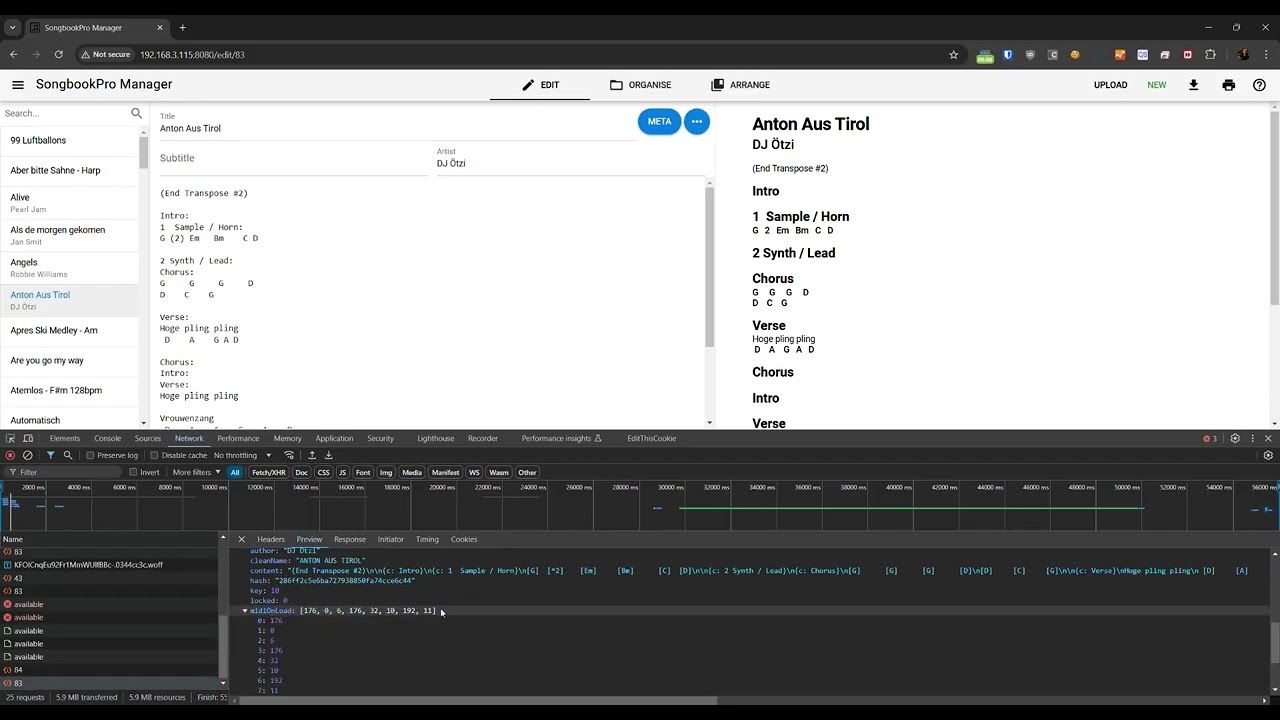Image resolution: width=1280 pixels, height=720 pixels.
Task: Click the 3 errors indicator in DevTools
Action: (1210, 438)
